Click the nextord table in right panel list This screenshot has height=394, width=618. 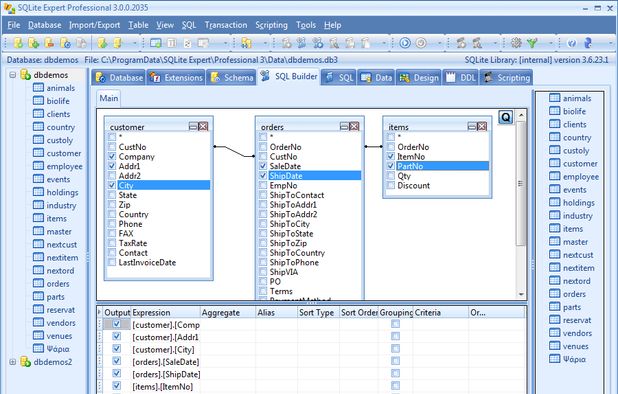click(x=577, y=281)
